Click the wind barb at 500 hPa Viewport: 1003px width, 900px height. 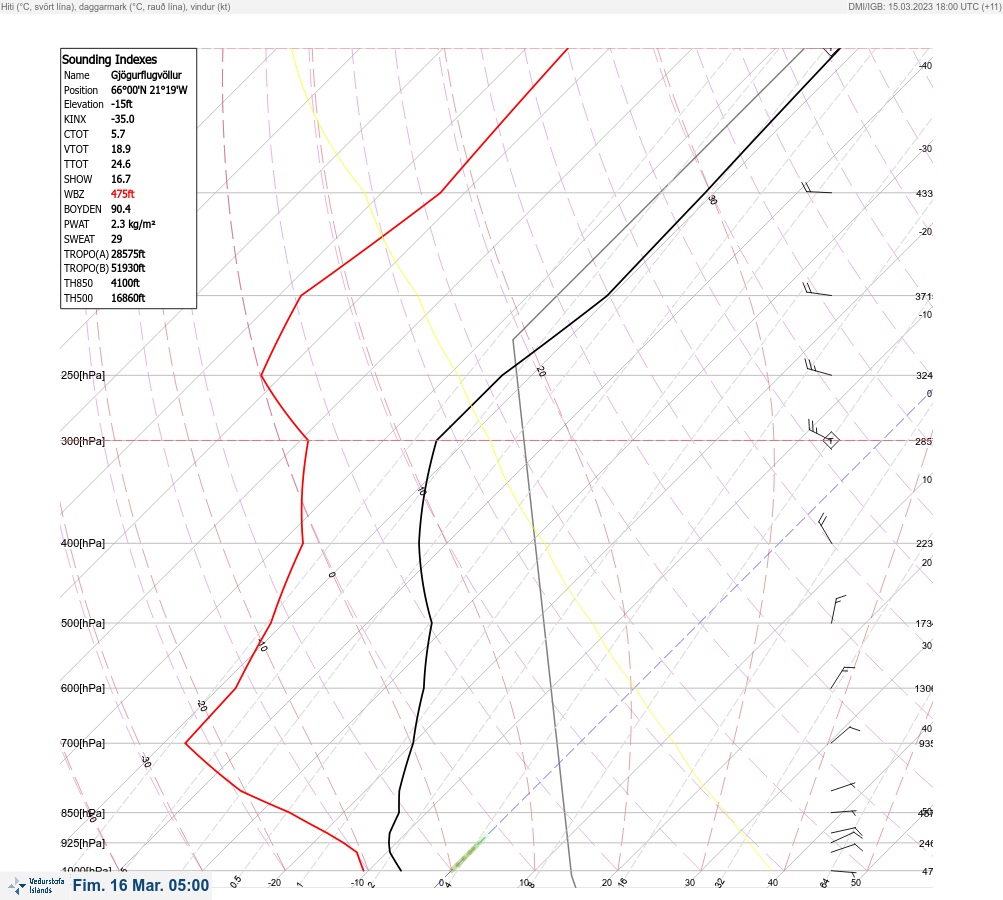[x=837, y=609]
